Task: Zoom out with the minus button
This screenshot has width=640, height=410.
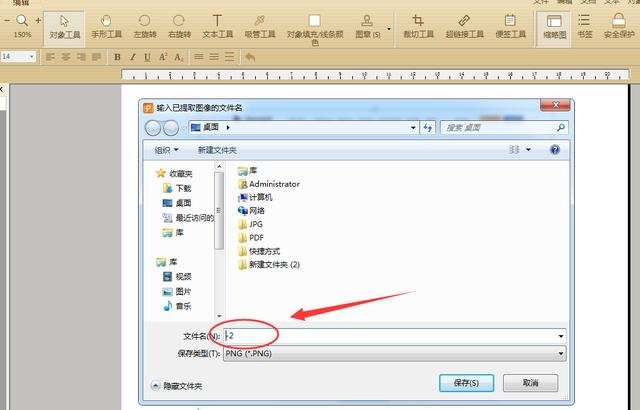Action: coord(7,20)
